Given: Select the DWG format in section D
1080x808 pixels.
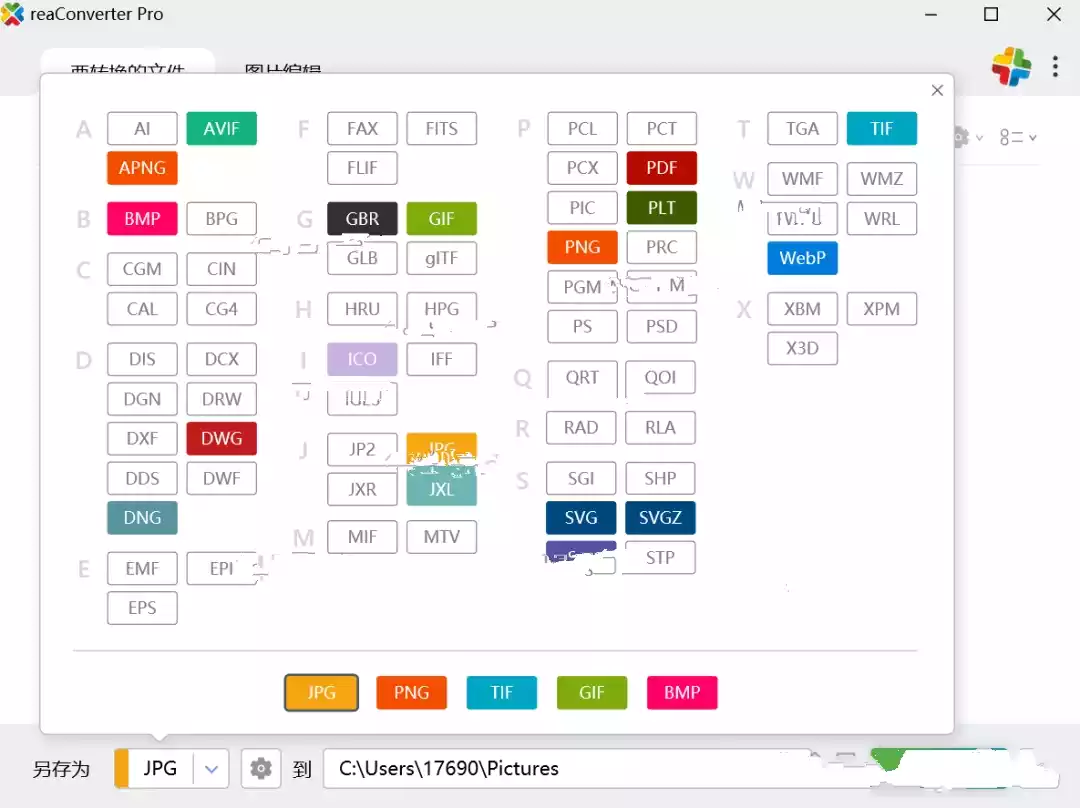Looking at the screenshot, I should pyautogui.click(x=221, y=438).
